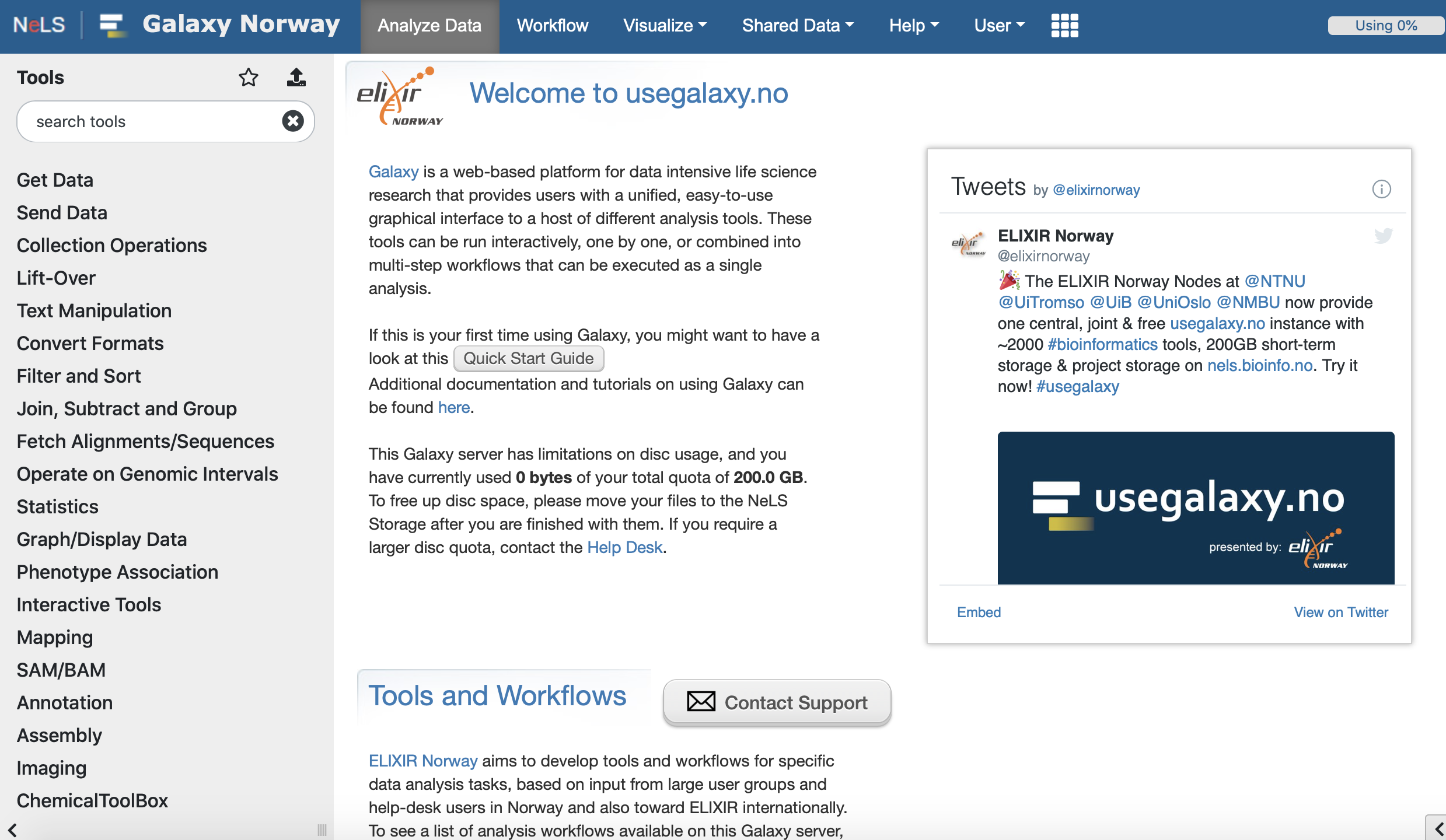Expand Collection Operations tools
Image resolution: width=1446 pixels, height=840 pixels.
pyautogui.click(x=111, y=245)
